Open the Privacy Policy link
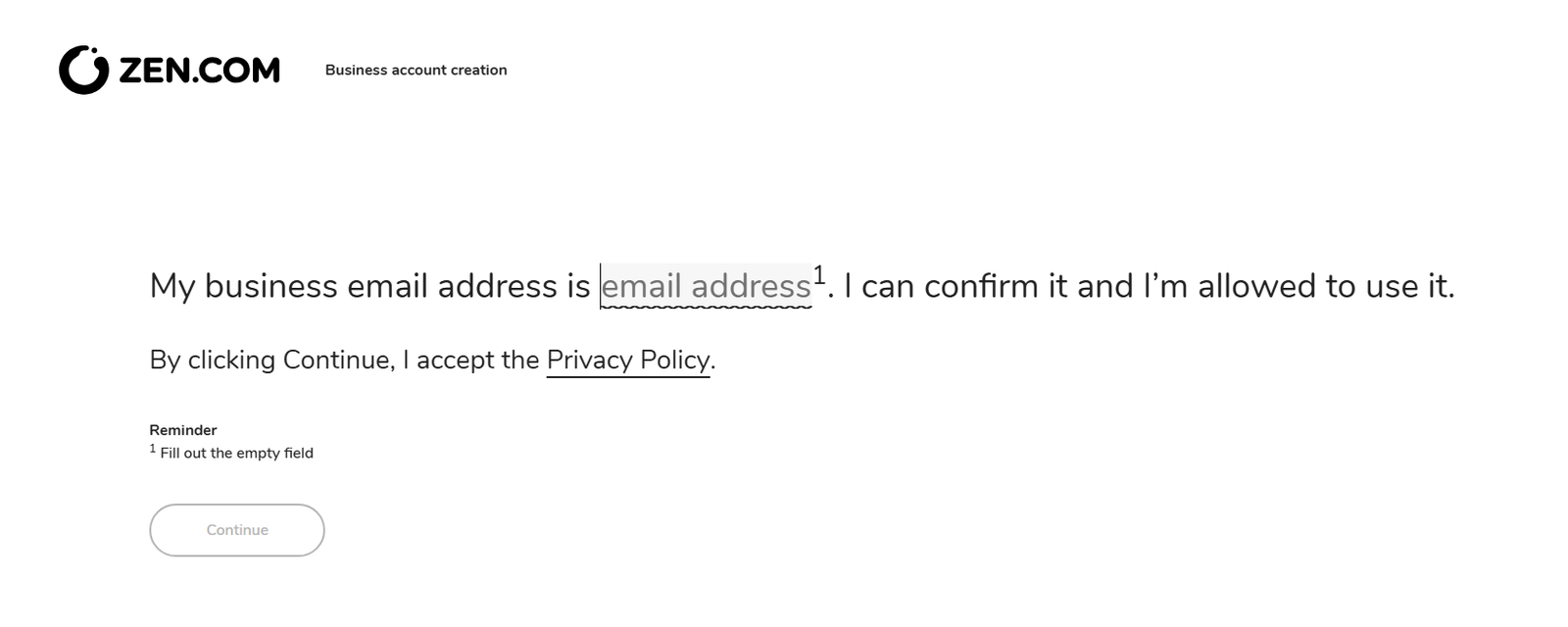Viewport: 1568px width, 627px height. tap(628, 360)
